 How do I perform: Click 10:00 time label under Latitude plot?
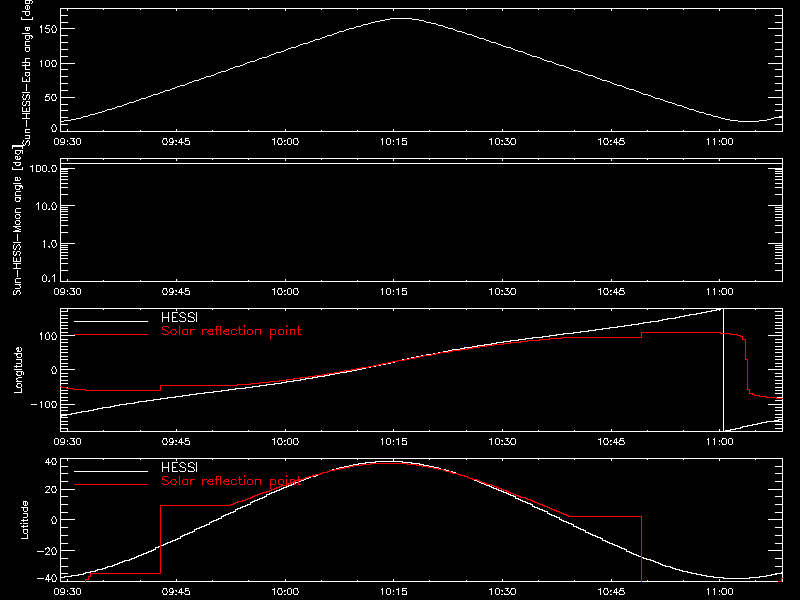tap(285, 591)
